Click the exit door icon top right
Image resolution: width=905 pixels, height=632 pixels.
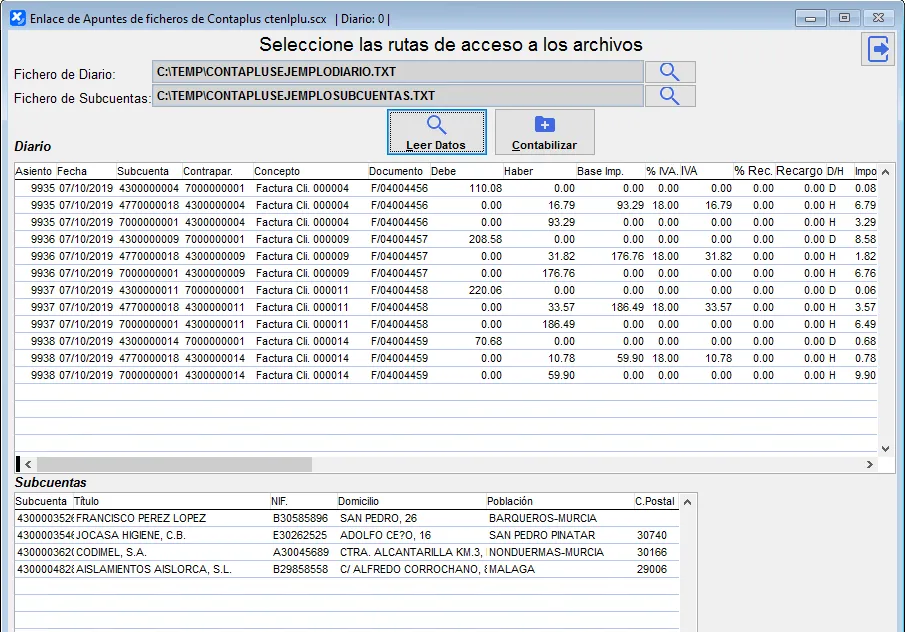click(x=878, y=50)
